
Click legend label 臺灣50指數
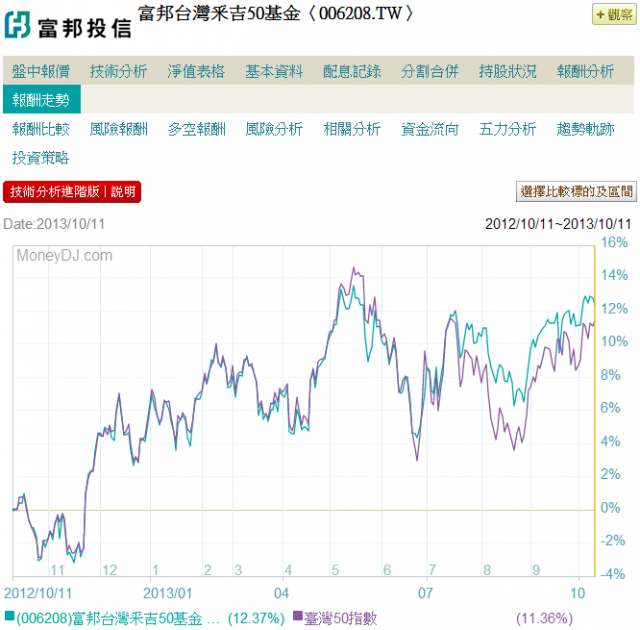tap(341, 619)
